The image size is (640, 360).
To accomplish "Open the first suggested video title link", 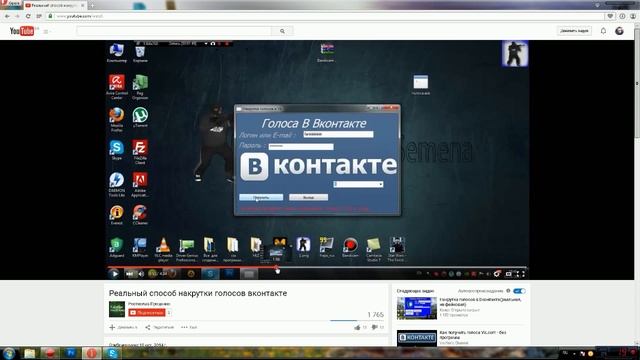I will [480, 302].
